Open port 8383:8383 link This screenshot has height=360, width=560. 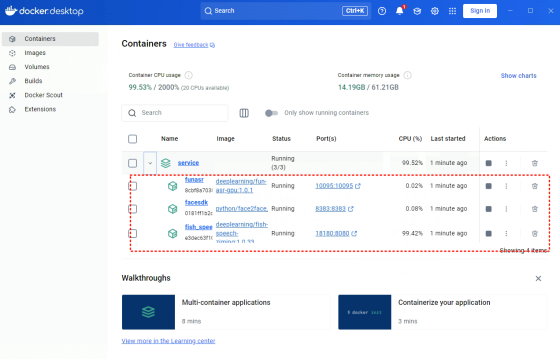click(x=334, y=209)
